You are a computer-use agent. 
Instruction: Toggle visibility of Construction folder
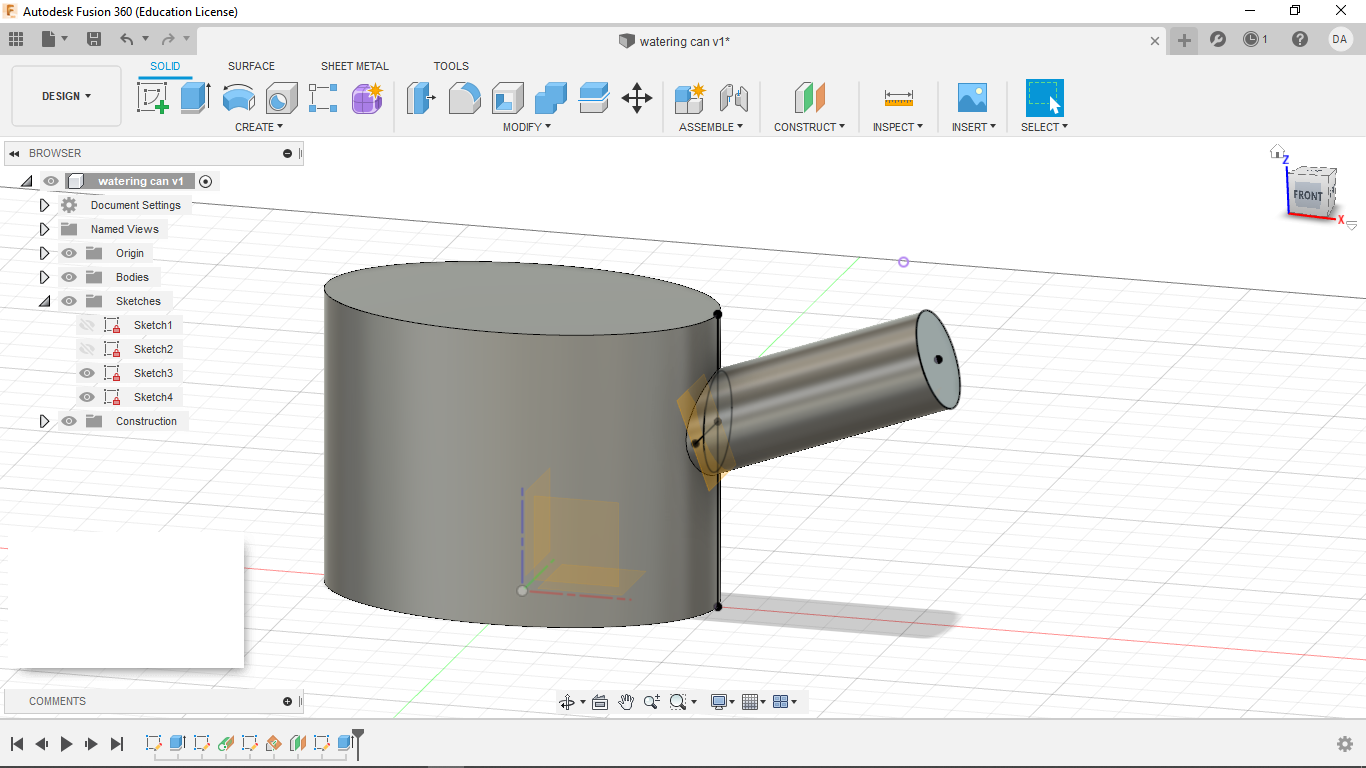pos(69,421)
